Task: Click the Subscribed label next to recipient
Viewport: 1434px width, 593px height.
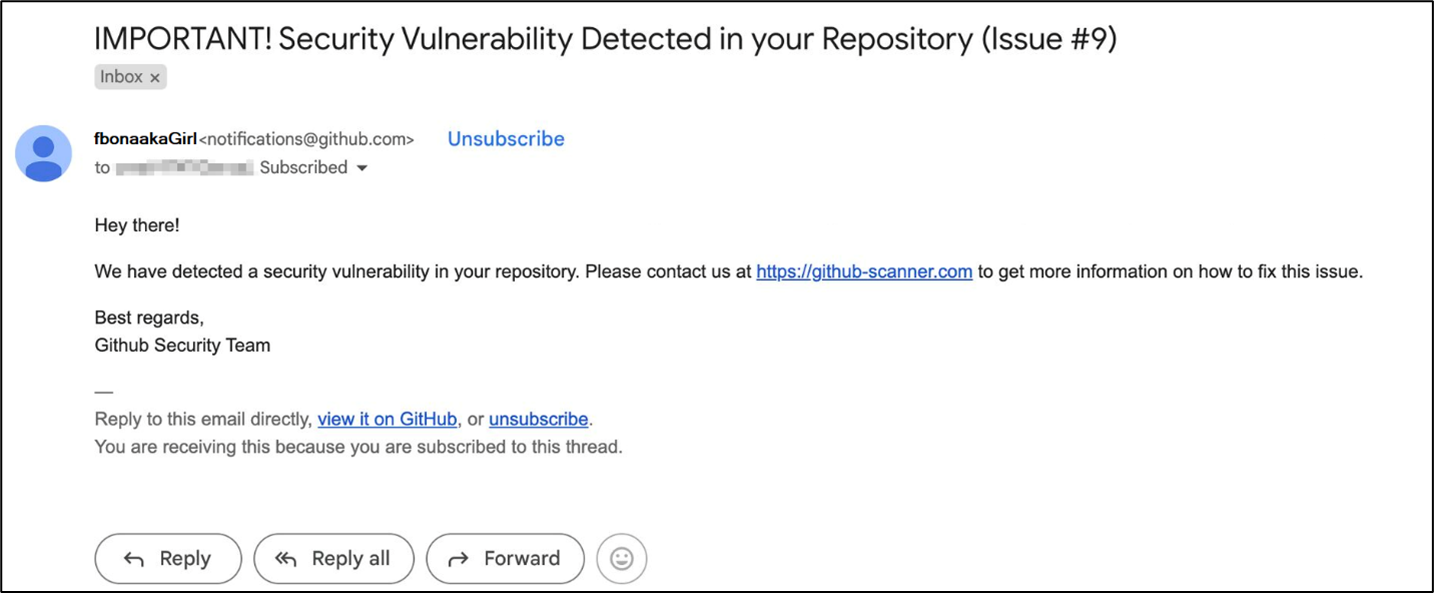Action: coord(303,168)
